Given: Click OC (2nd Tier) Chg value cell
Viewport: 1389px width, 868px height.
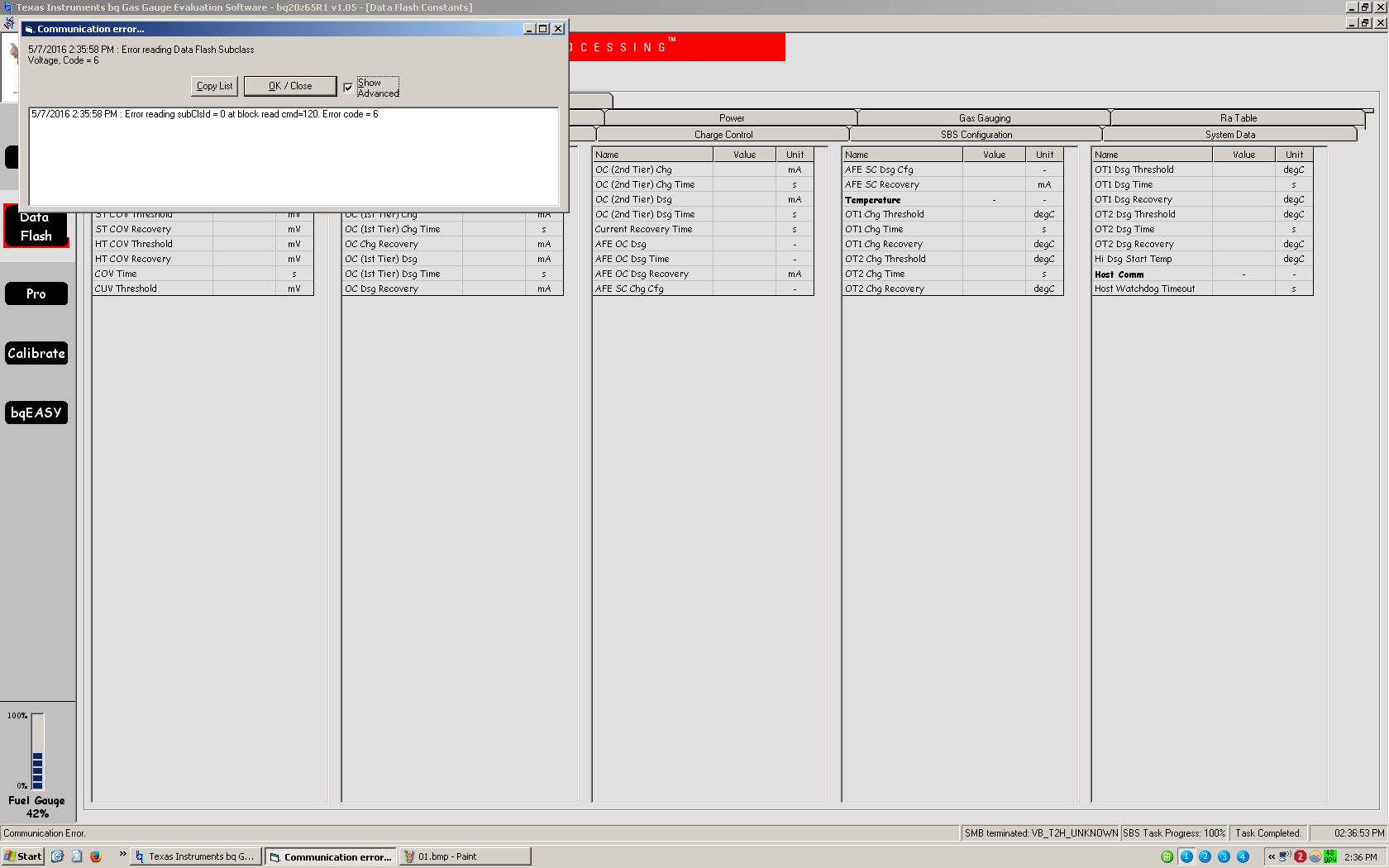Looking at the screenshot, I should pos(744,169).
